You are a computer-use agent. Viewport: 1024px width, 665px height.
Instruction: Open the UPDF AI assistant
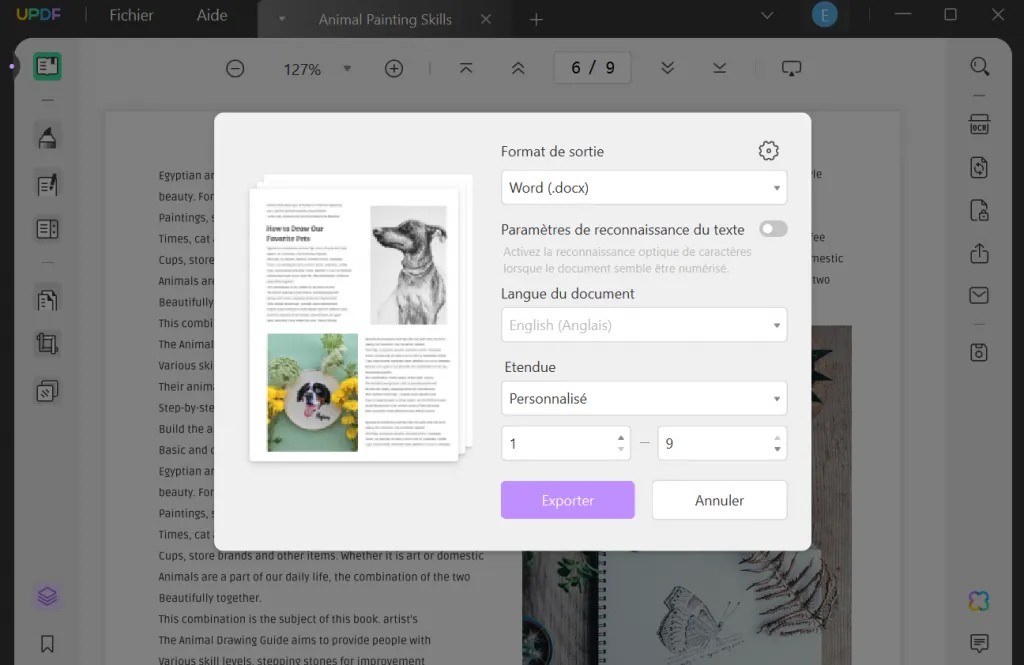click(978, 600)
